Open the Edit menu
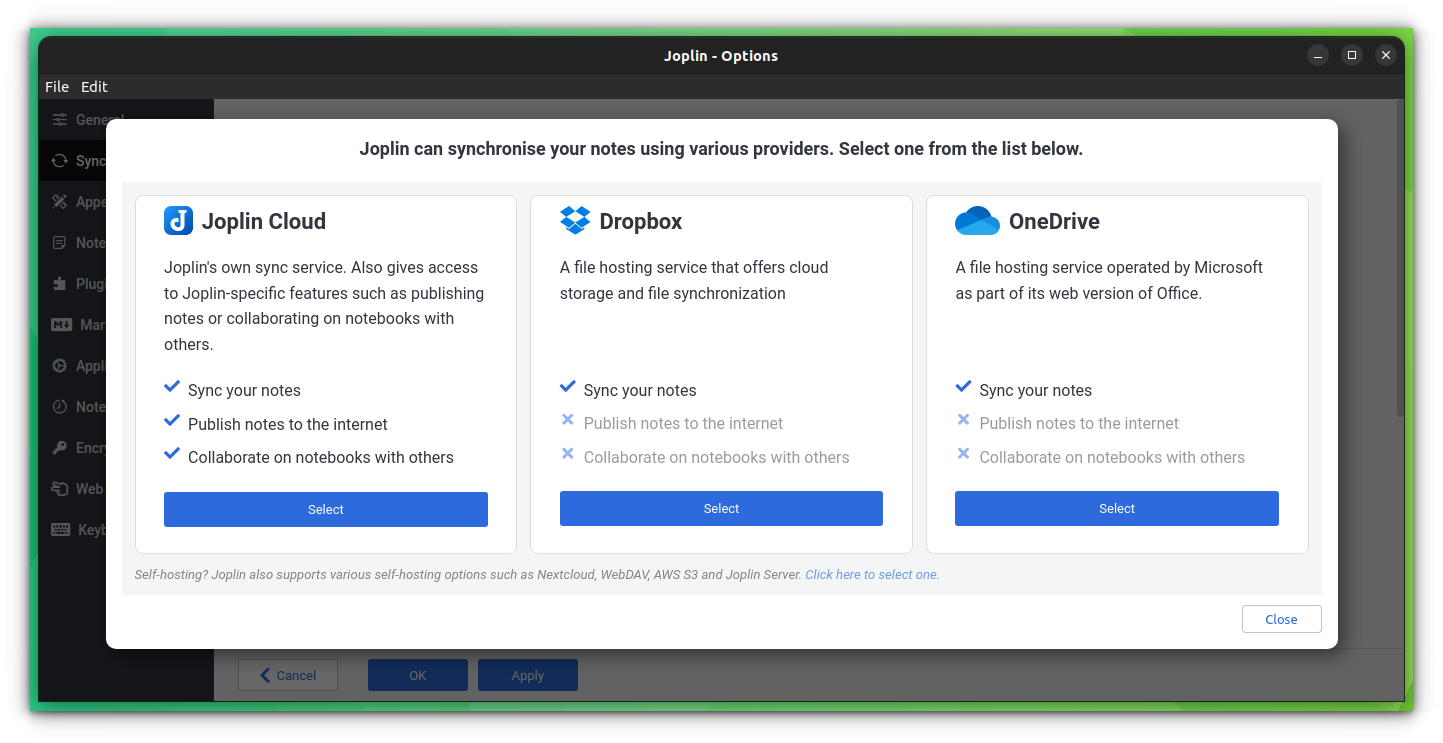Image resolution: width=1443 pixels, height=743 pixels. tap(95, 87)
